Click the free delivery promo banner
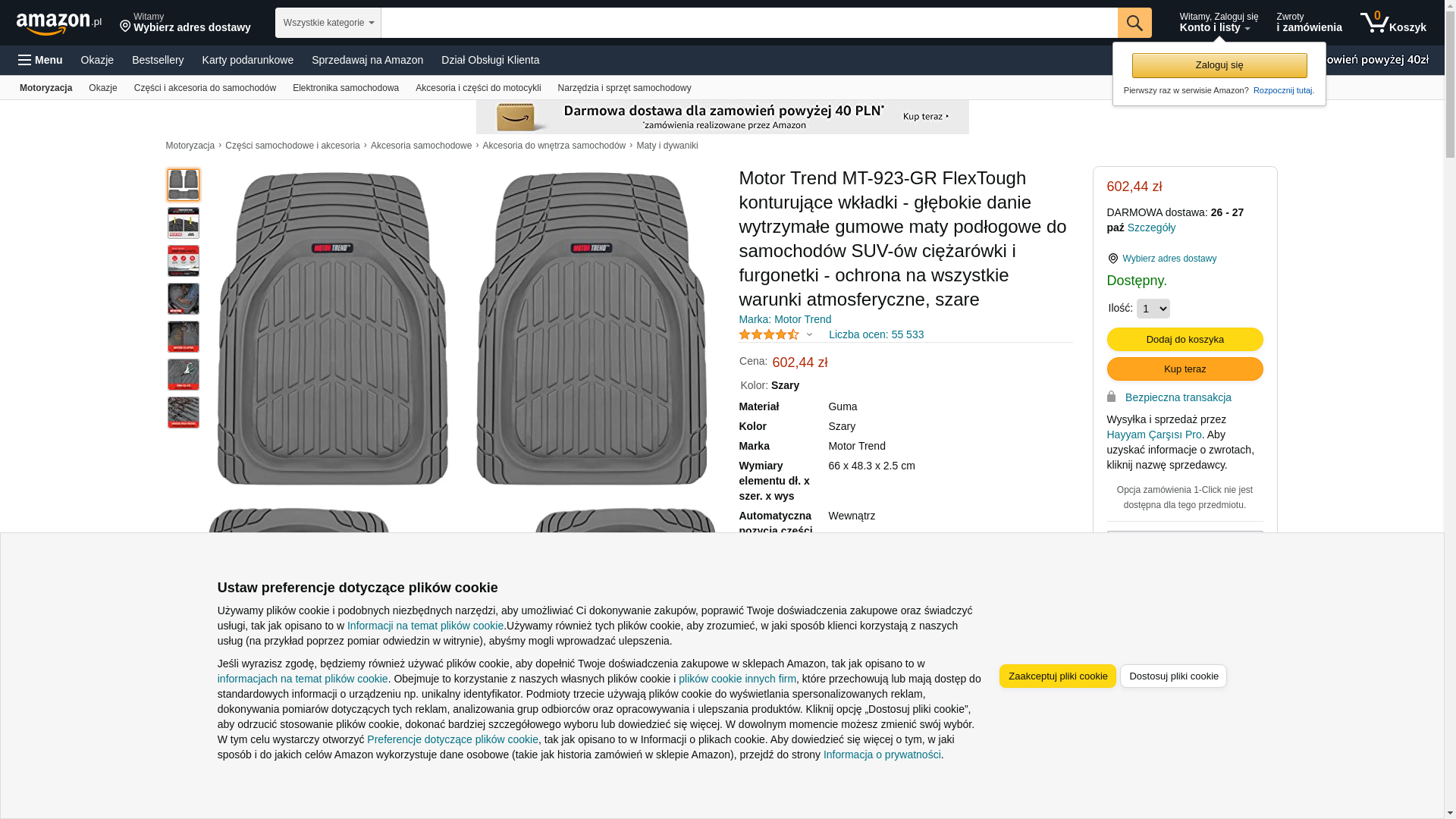Image resolution: width=1456 pixels, height=819 pixels. point(722,117)
